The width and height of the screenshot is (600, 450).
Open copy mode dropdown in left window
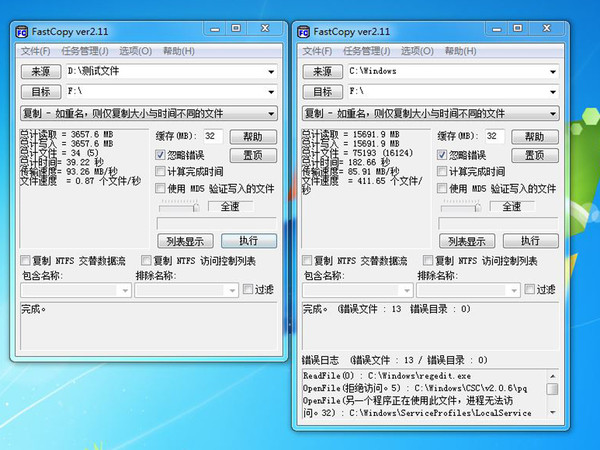pos(149,114)
